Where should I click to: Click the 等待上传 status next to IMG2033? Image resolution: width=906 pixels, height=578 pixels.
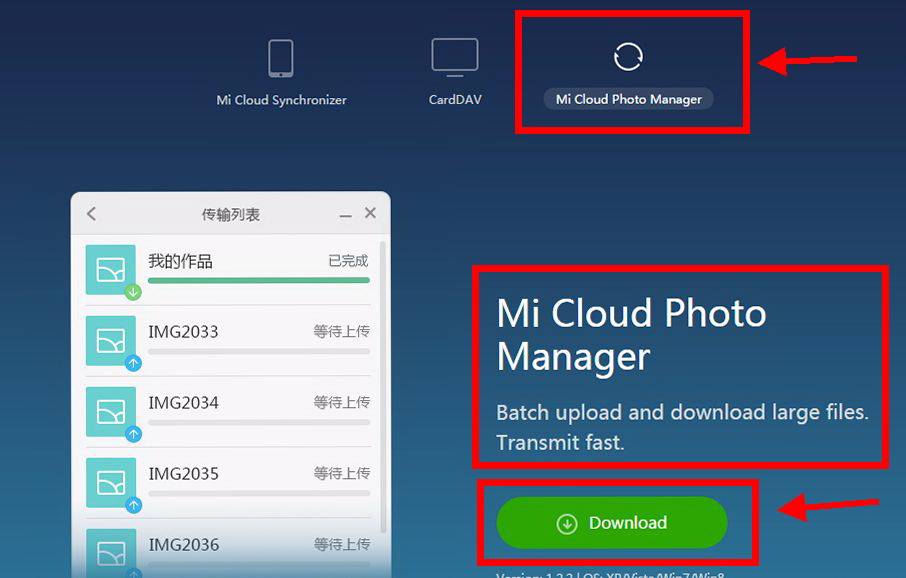[341, 331]
